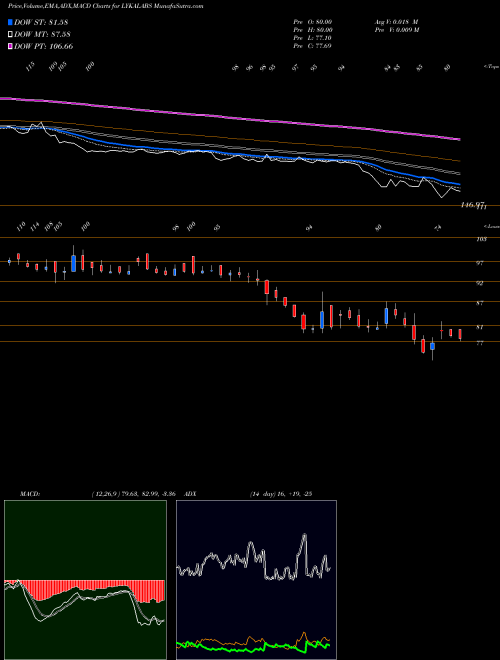Click the 146.97 price label on EMA chart
Viewport: 500px width, 660px height.
474,205
